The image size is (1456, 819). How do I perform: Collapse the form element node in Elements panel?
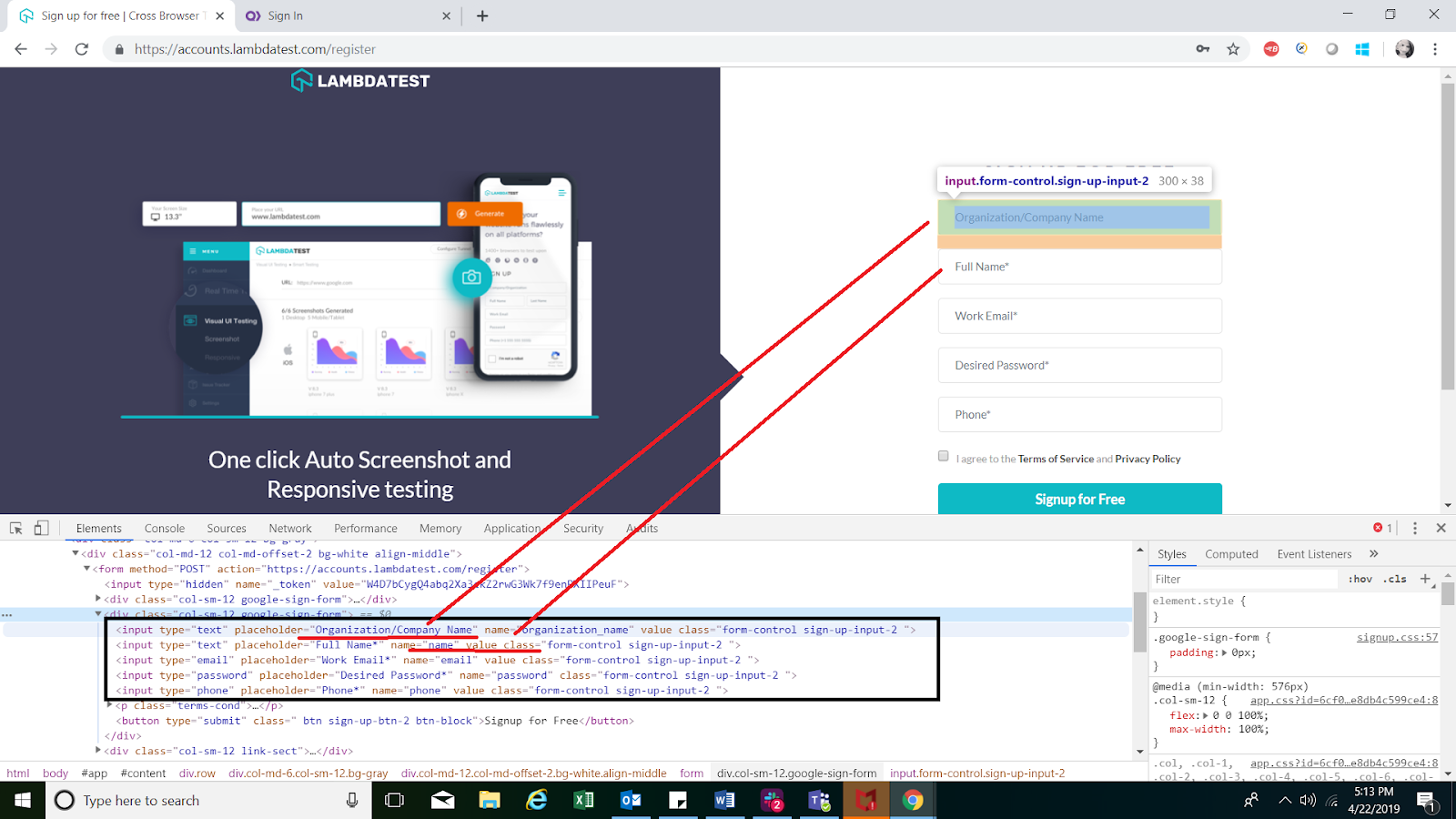[x=85, y=568]
